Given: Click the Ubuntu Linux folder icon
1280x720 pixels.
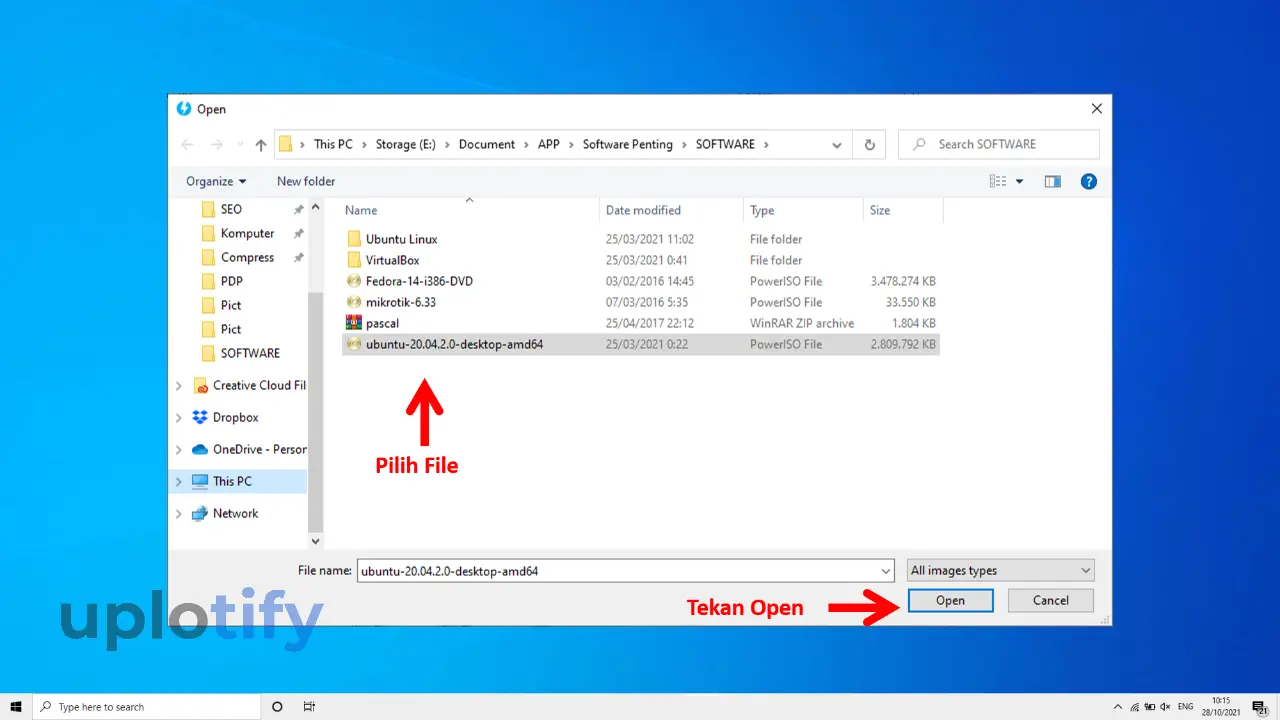Looking at the screenshot, I should pos(353,239).
